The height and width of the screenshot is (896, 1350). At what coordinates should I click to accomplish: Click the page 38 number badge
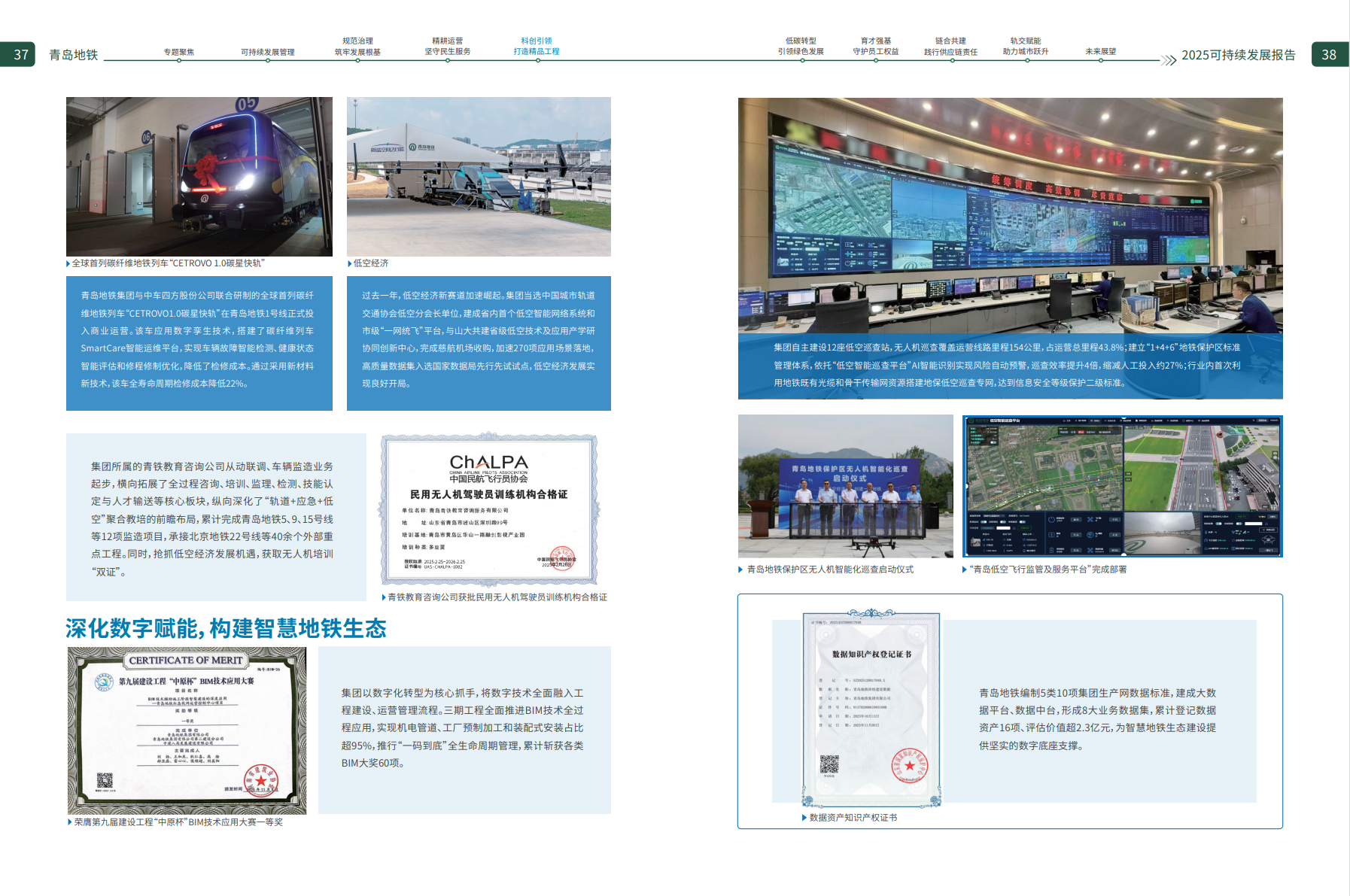(1330, 54)
